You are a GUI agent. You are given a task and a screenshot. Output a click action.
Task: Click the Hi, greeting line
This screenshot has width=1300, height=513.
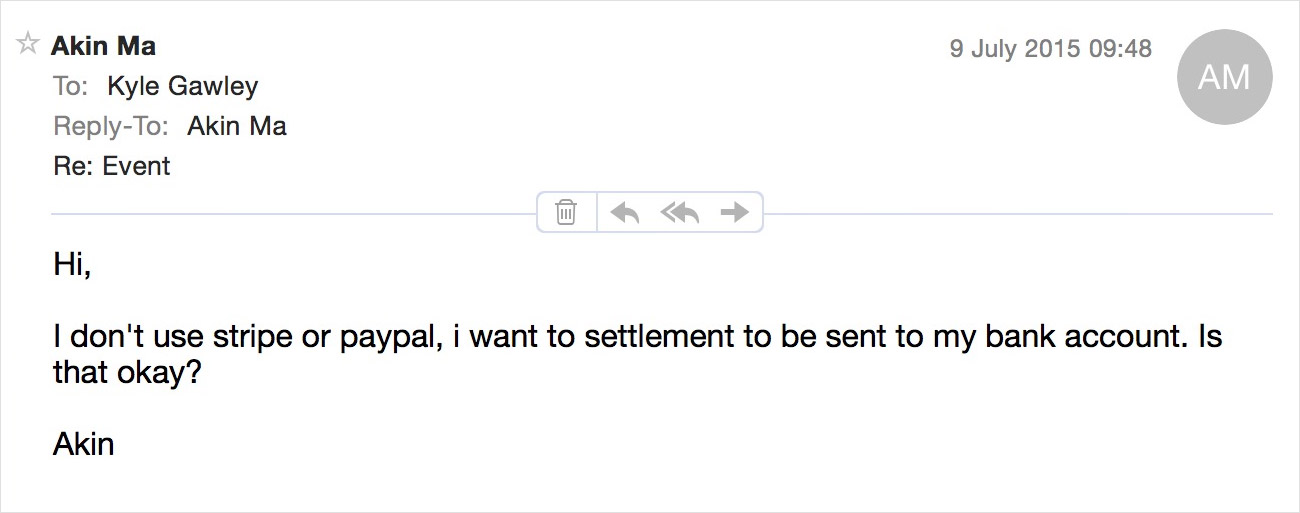click(72, 266)
